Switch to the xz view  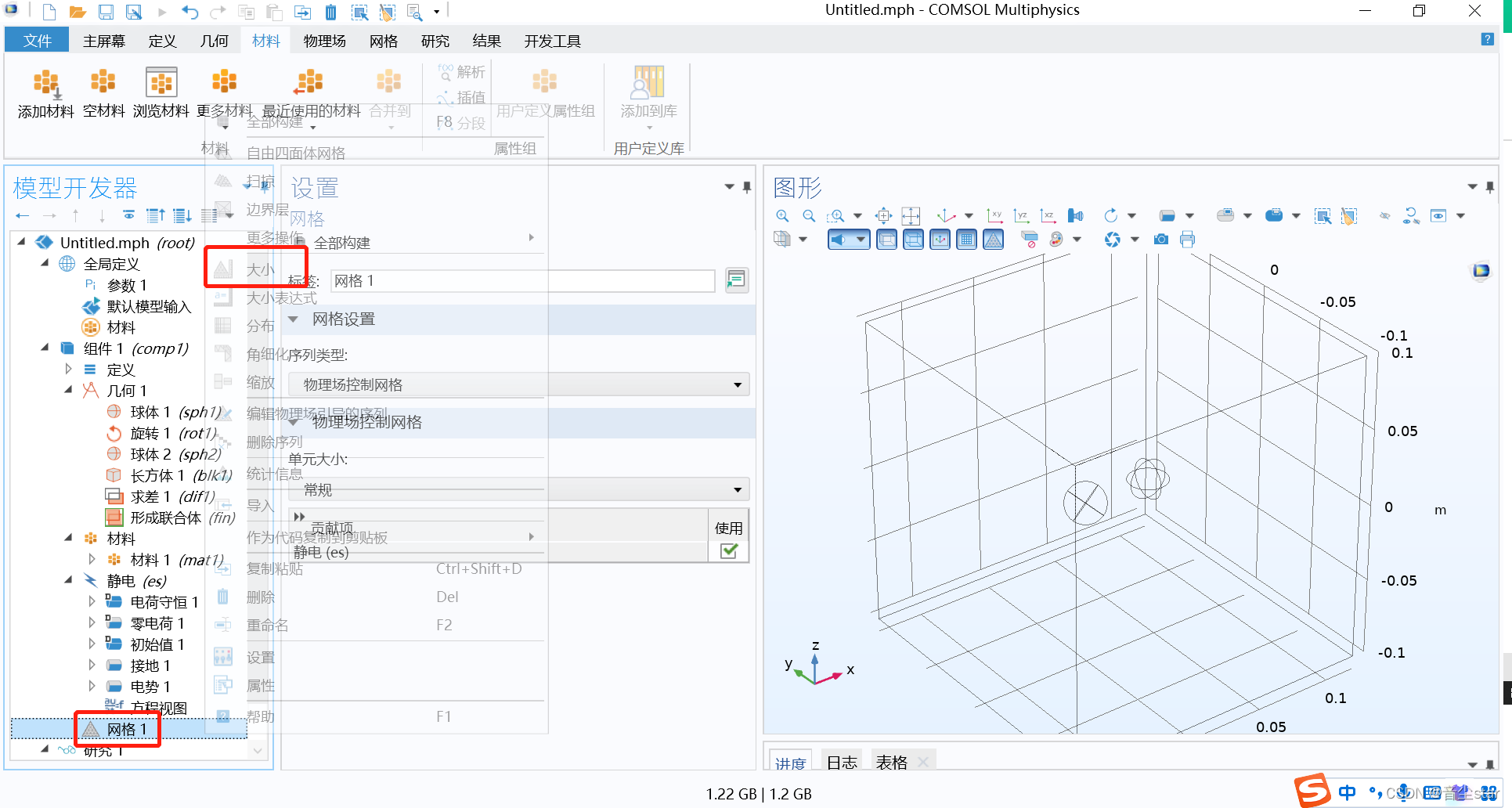1048,215
